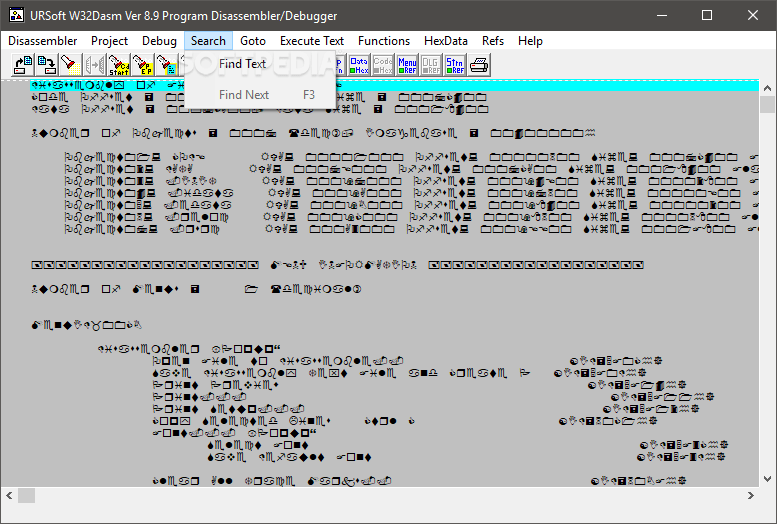Click horizontal scrollbar right arrow

751,495
